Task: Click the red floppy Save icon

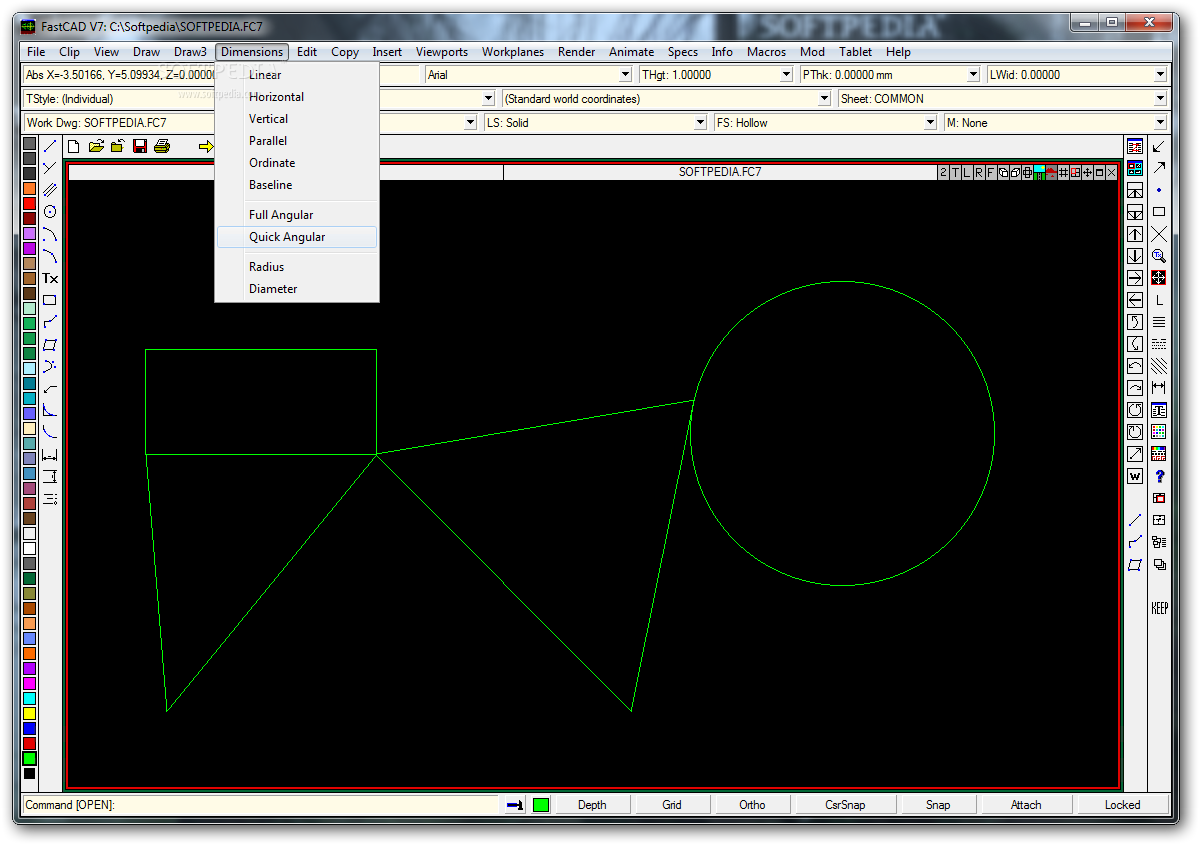Action: click(140, 147)
